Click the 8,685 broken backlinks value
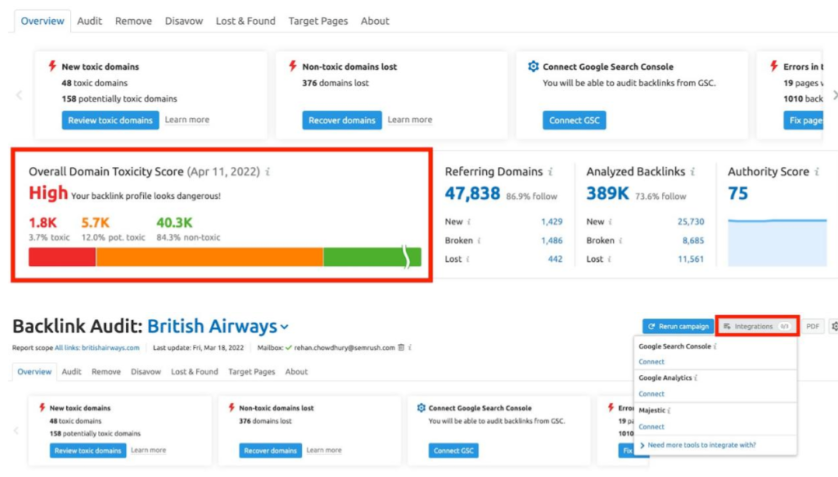The height and width of the screenshot is (477, 838). pos(693,240)
